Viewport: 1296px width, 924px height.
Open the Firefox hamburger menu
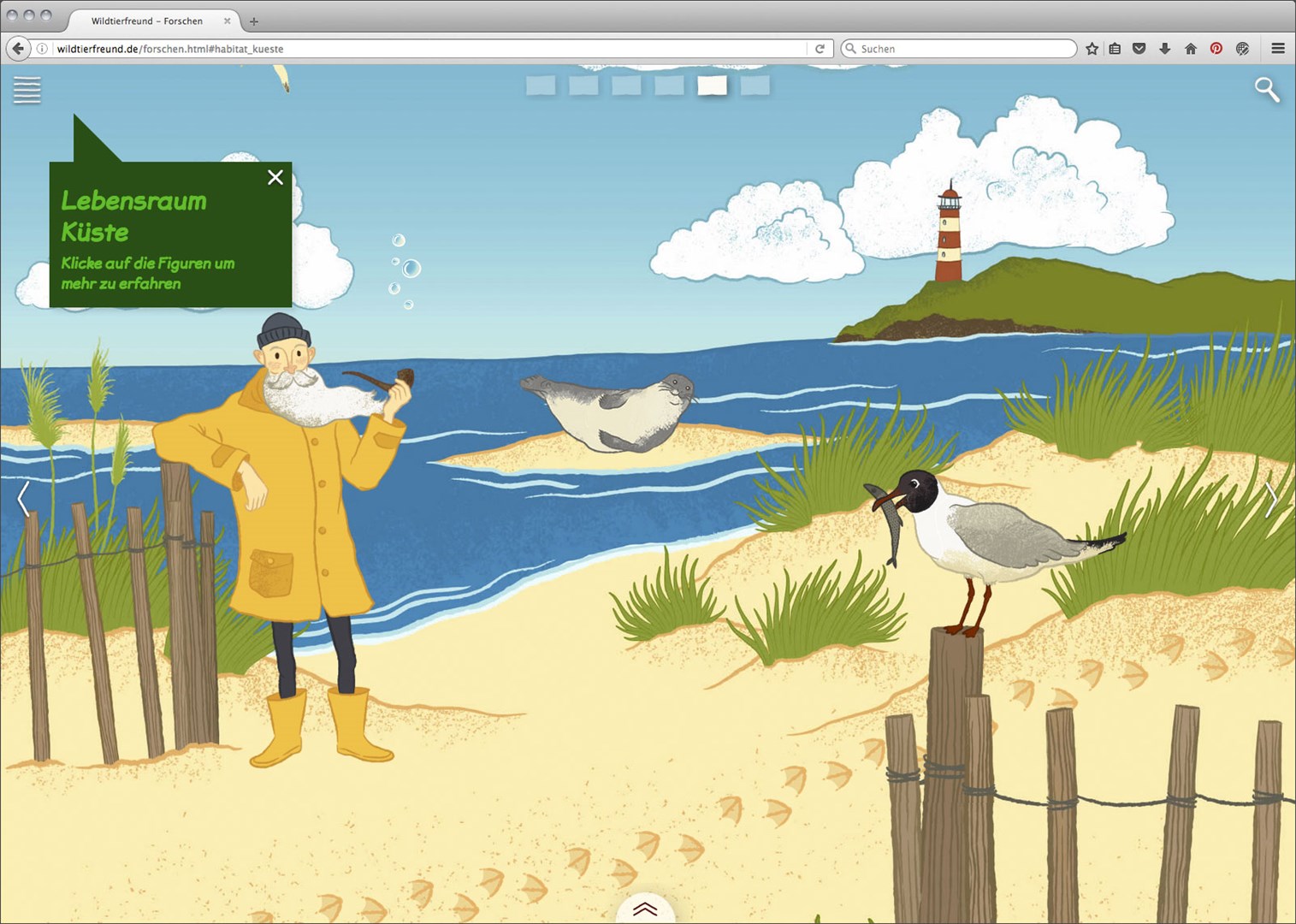tap(1278, 49)
